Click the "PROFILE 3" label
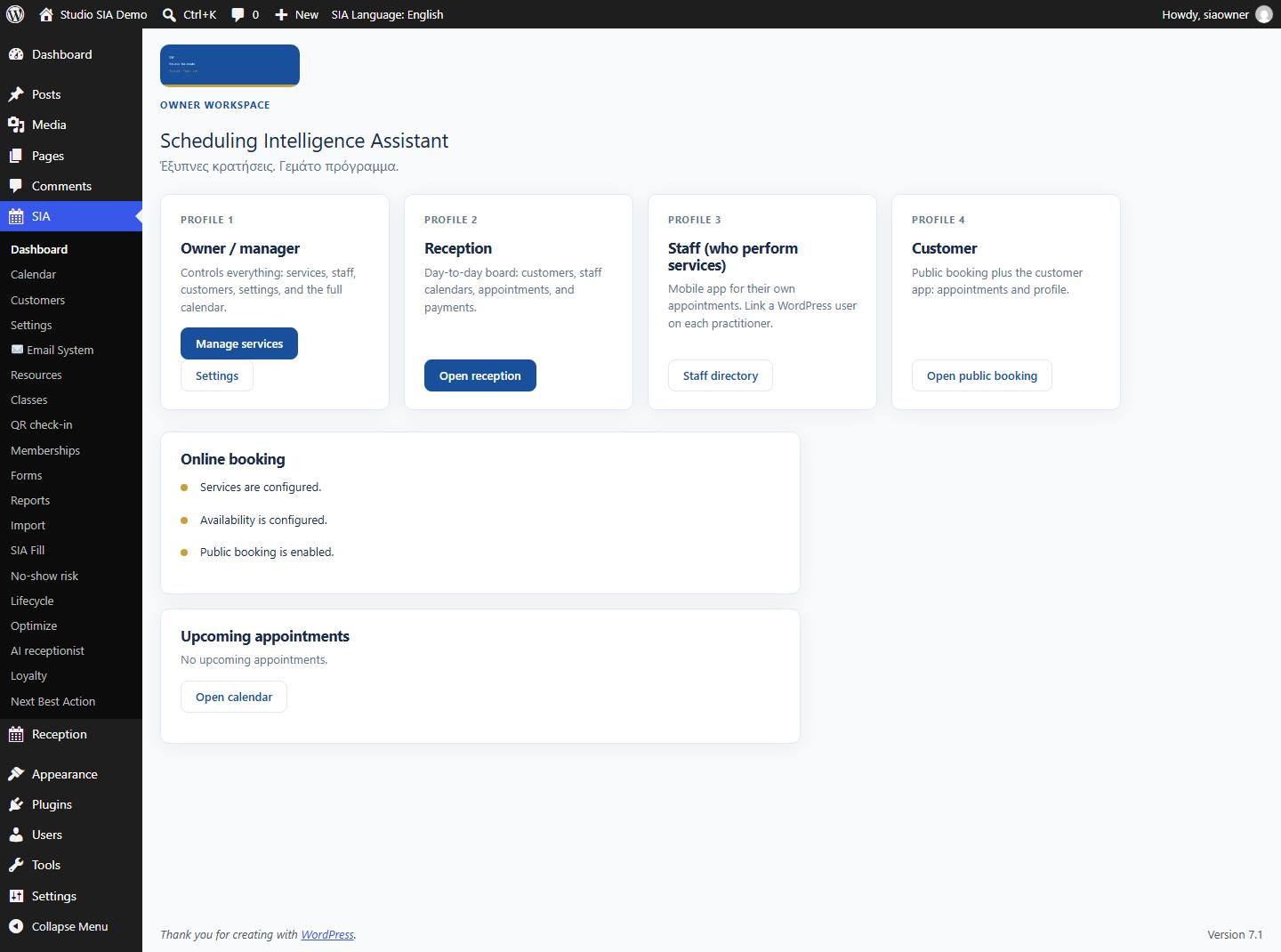Viewport: 1281px width, 952px height. (x=695, y=220)
